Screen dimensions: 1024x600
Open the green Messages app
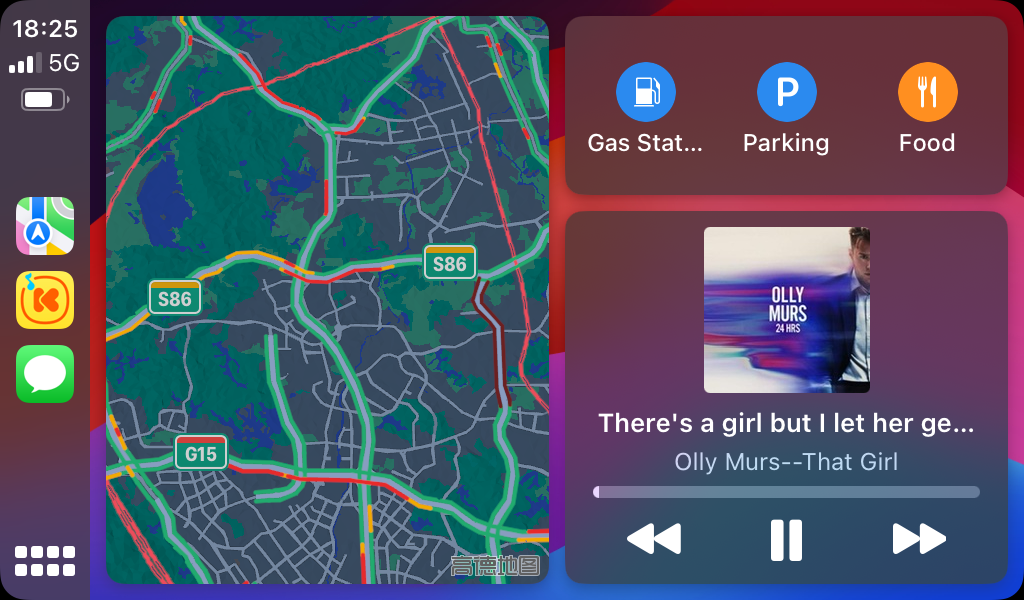coord(45,374)
